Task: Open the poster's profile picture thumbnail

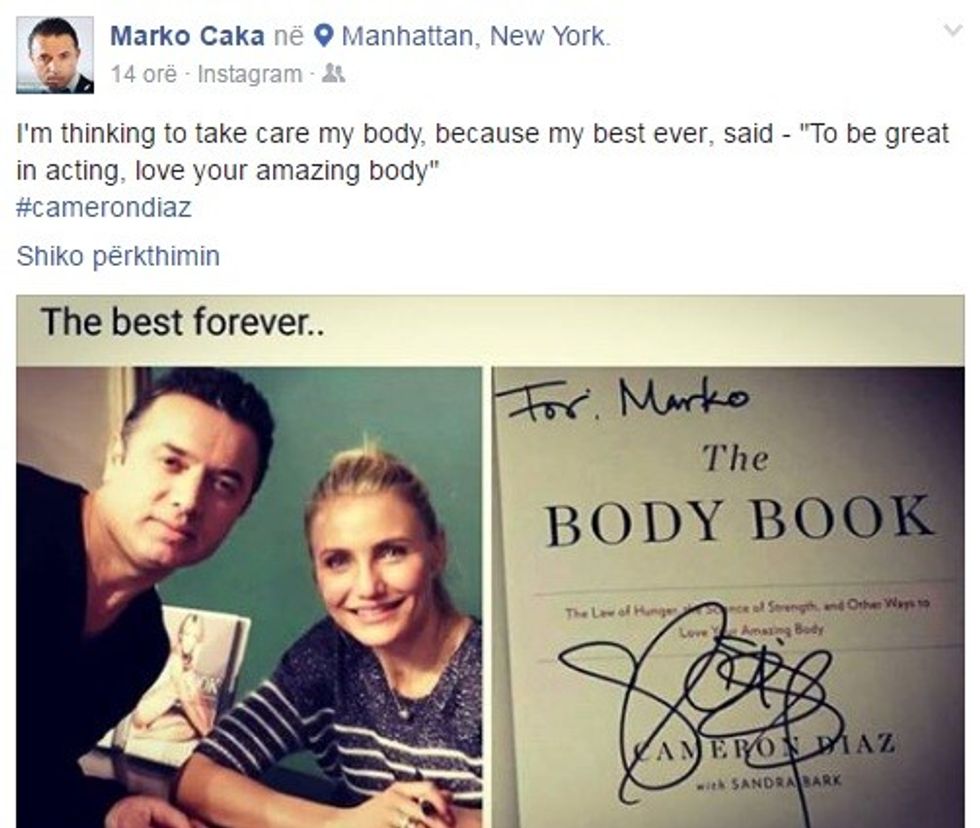Action: [x=55, y=55]
